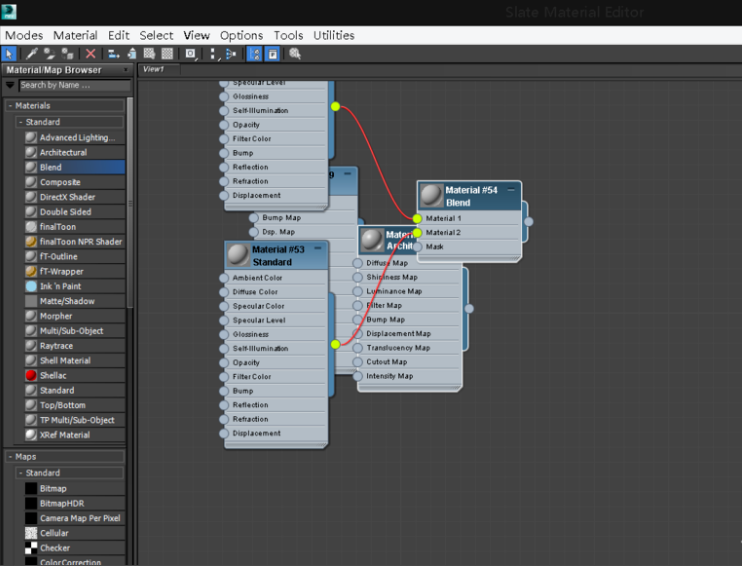The height and width of the screenshot is (566, 742).
Task: Toggle Show Background in Preview
Action: click(168, 54)
